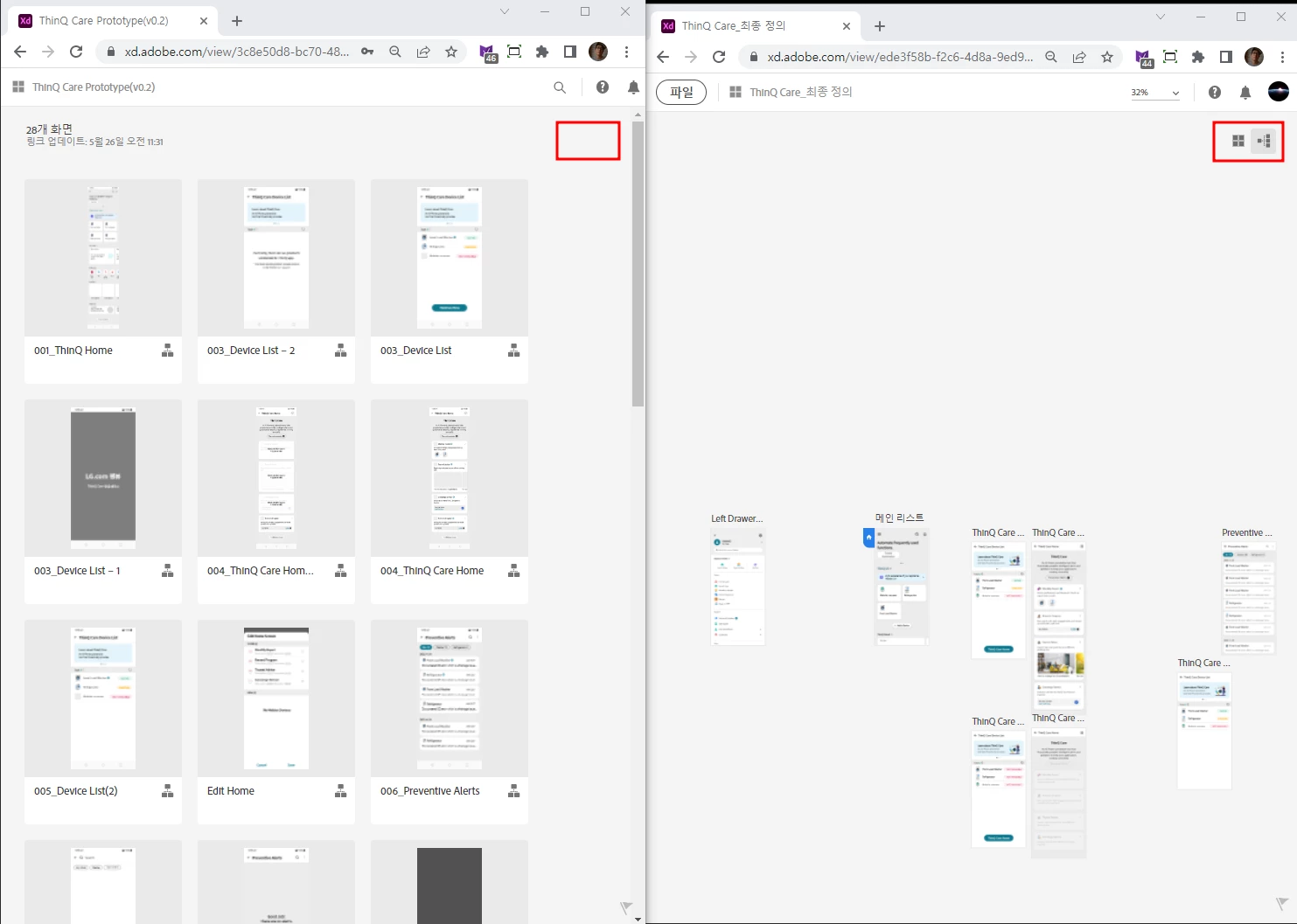1297x924 pixels.
Task: Open notifications bell in left prototype window
Action: (633, 87)
